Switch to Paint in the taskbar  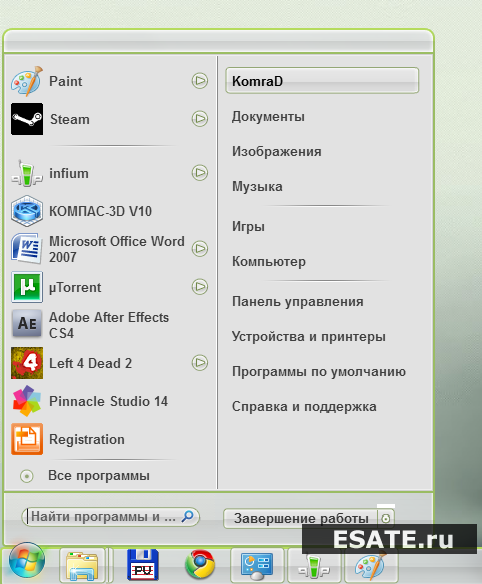pos(370,566)
